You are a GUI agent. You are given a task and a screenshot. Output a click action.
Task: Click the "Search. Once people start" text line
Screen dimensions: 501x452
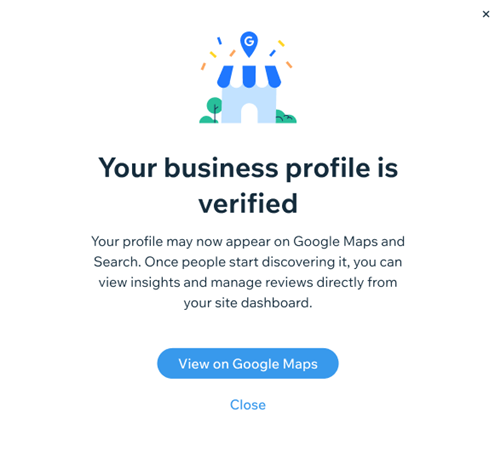click(x=176, y=262)
